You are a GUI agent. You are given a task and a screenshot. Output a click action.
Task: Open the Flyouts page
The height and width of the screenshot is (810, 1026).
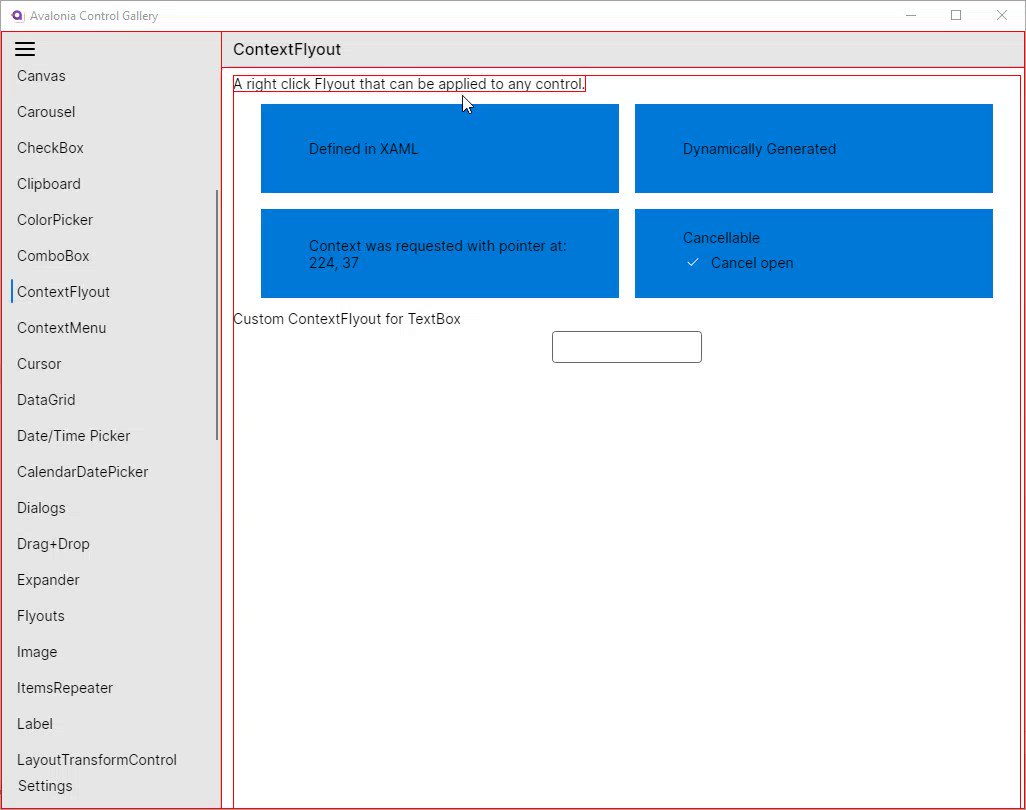tap(40, 616)
